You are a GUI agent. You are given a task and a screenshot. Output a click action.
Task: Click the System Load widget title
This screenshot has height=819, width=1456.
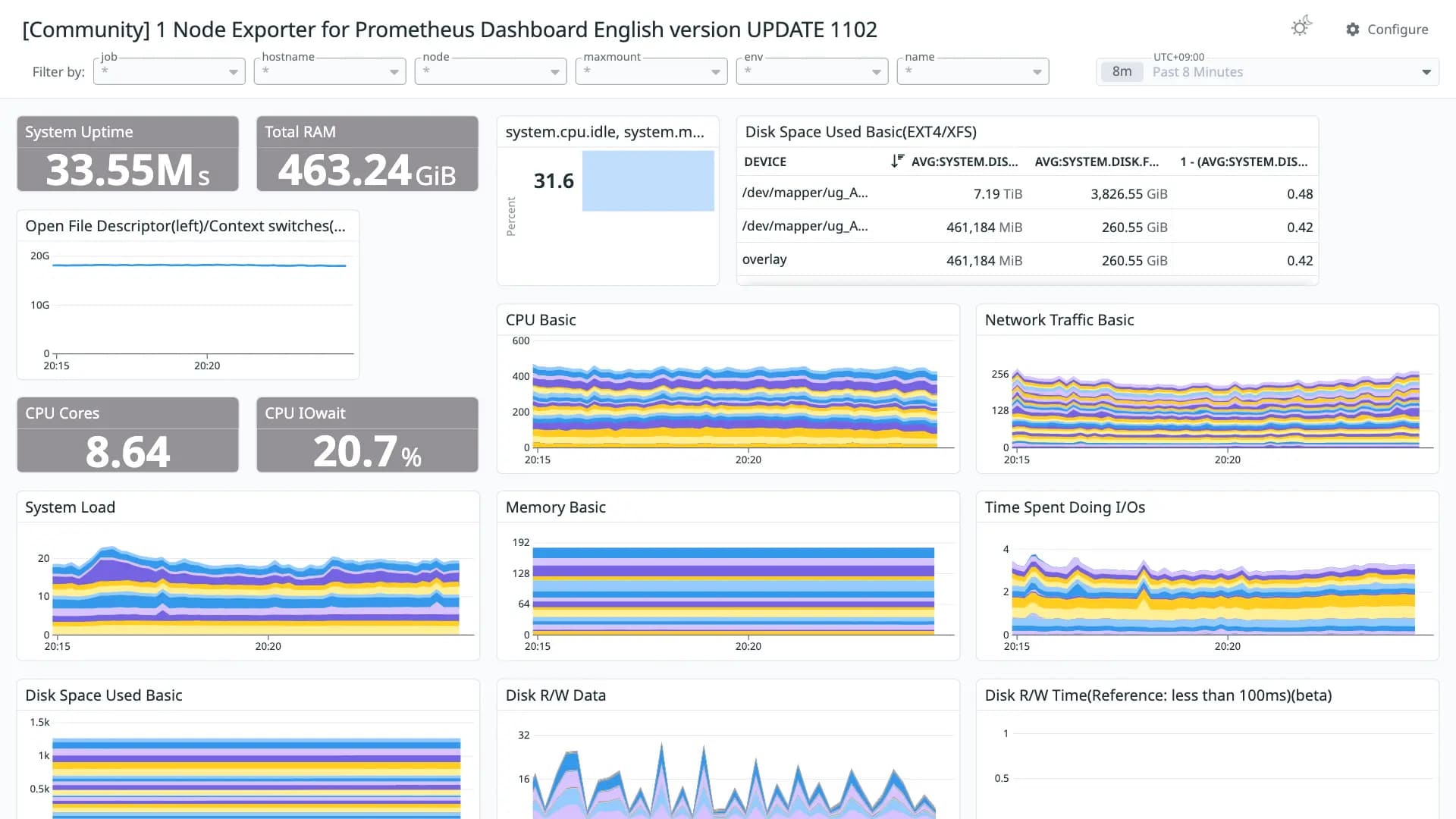coord(70,507)
